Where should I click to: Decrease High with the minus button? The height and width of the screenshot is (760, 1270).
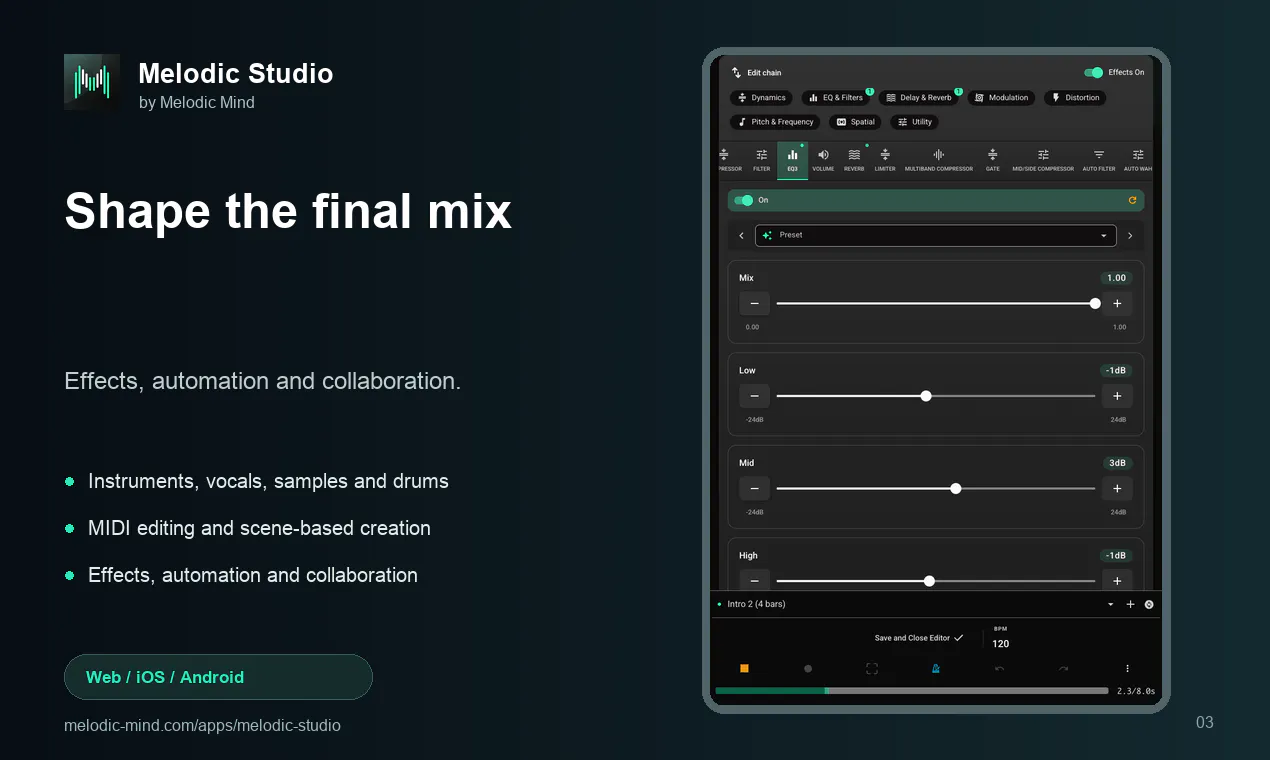[754, 581]
